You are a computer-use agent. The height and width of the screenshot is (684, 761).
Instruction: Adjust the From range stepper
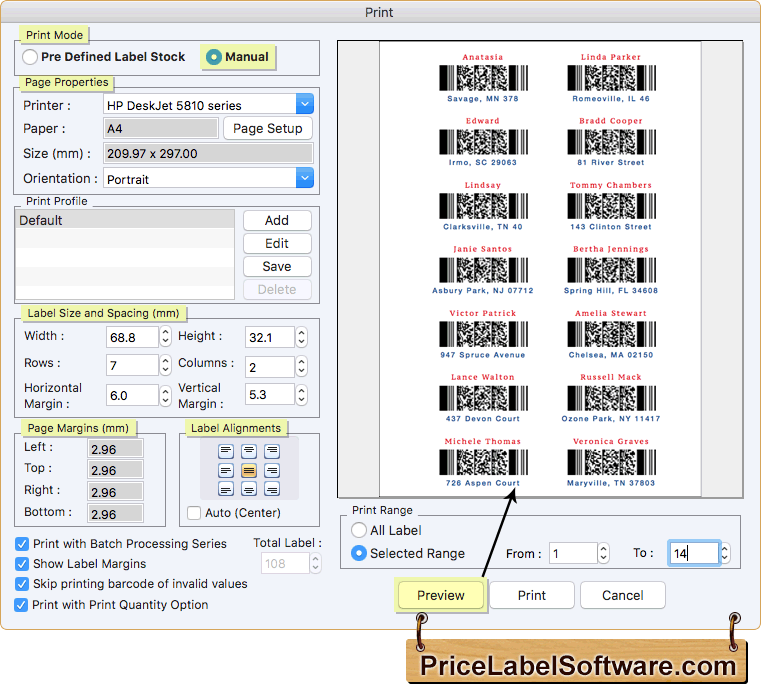point(603,552)
